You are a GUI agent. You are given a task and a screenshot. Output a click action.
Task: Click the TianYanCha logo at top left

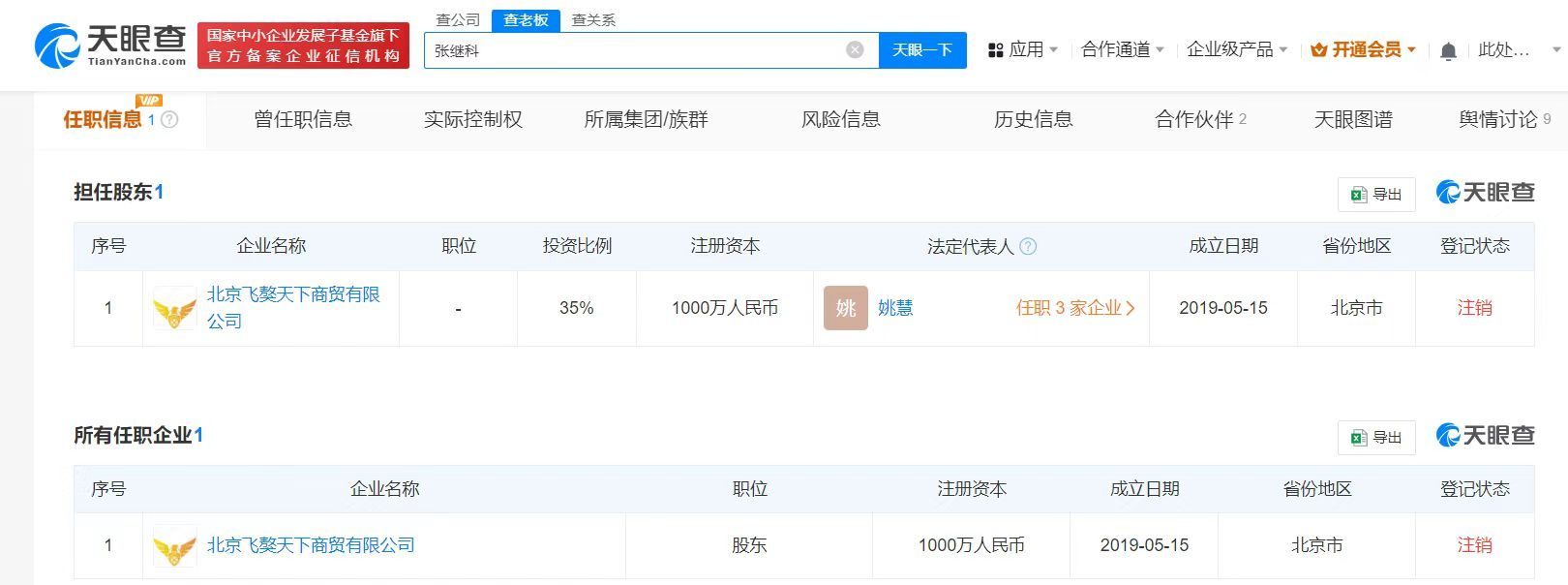[111, 46]
